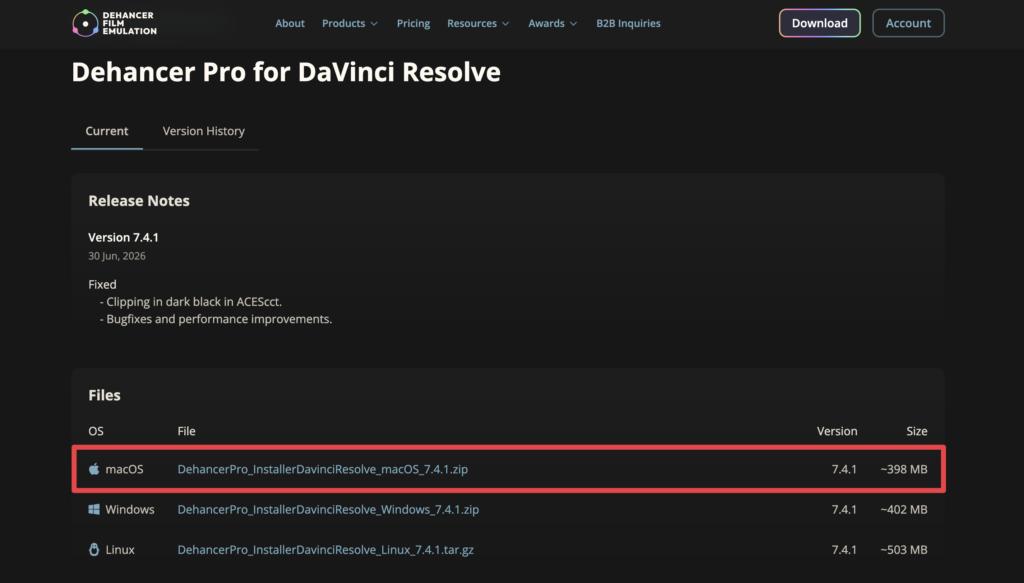
Task: Click the File column header
Action: pos(186,431)
